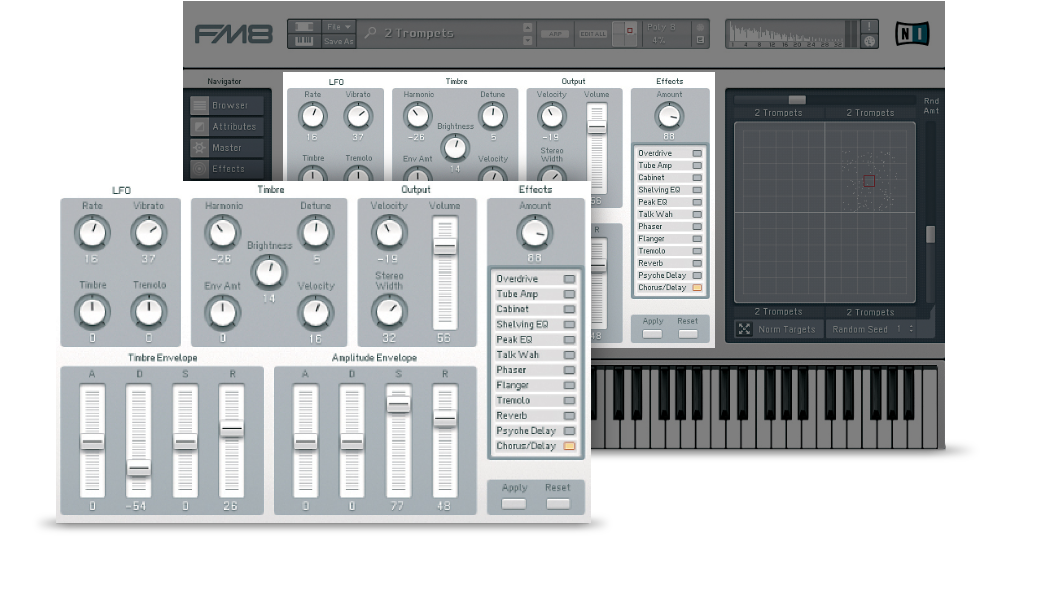1040x600 pixels.
Task: Click the red record square in header
Action: 629,30
